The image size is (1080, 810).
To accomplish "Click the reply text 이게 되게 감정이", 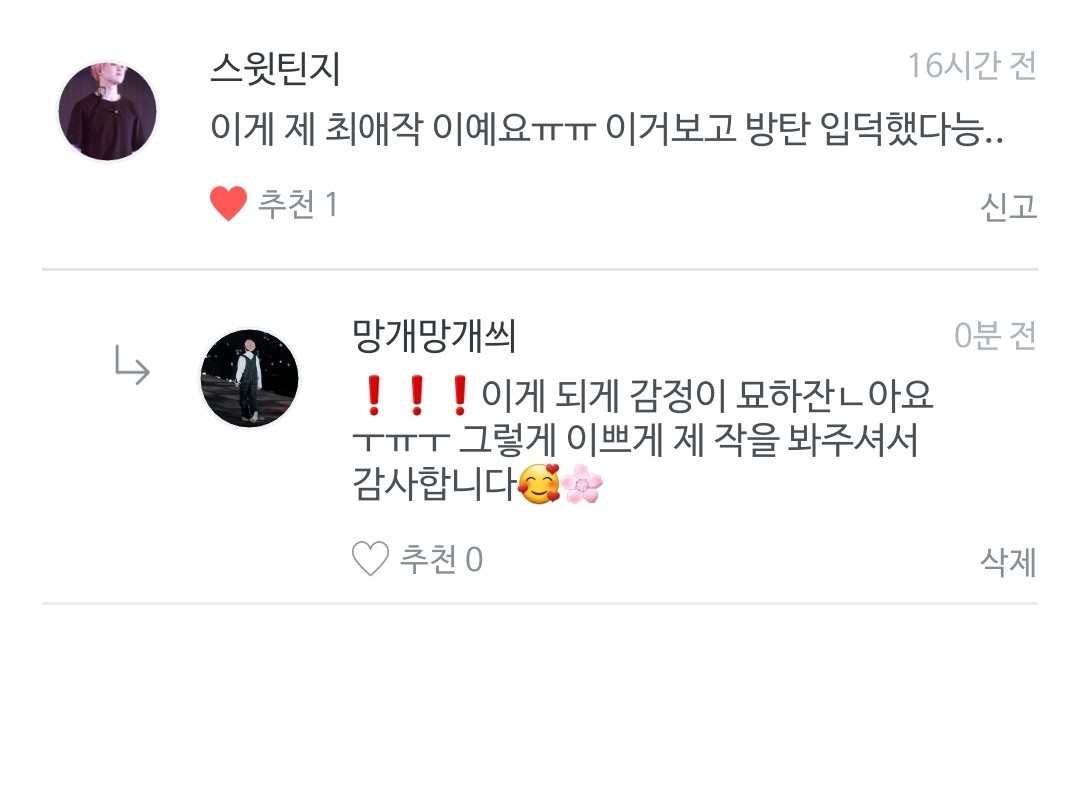I will point(603,395).
